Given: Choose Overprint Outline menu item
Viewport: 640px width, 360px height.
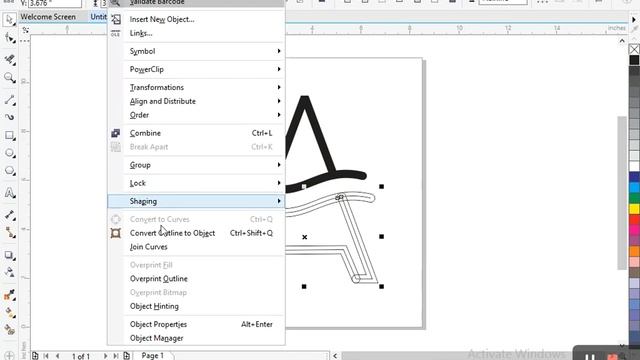Looking at the screenshot, I should (x=158, y=279).
